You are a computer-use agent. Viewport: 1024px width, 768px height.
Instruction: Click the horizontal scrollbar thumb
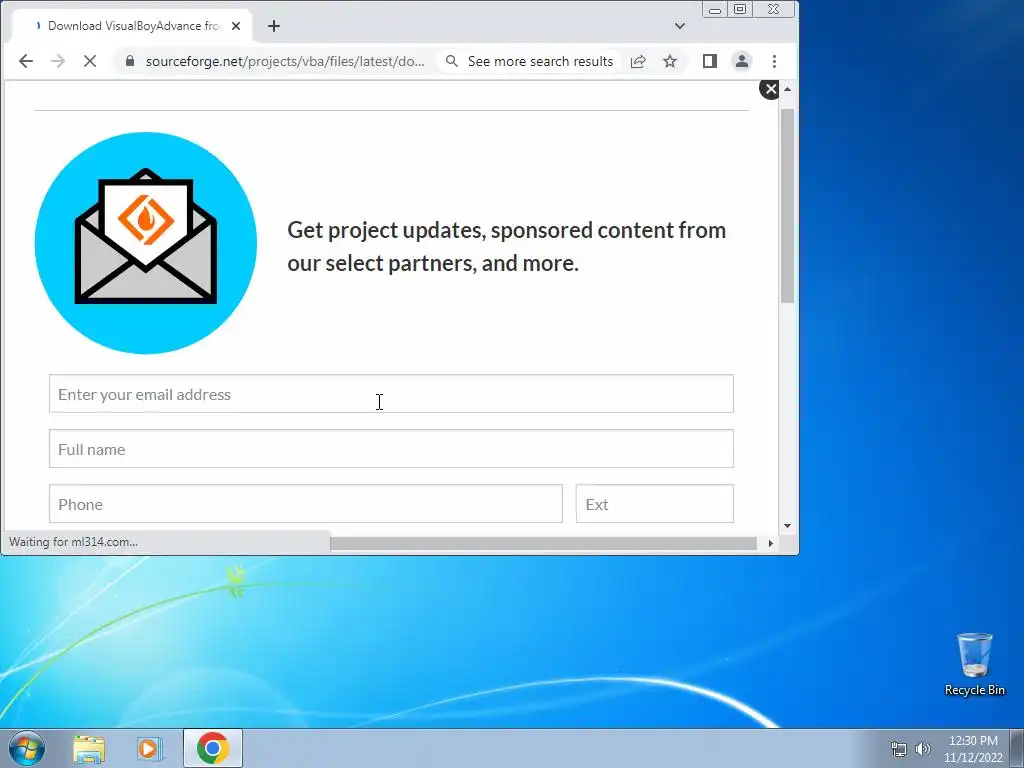click(x=543, y=543)
